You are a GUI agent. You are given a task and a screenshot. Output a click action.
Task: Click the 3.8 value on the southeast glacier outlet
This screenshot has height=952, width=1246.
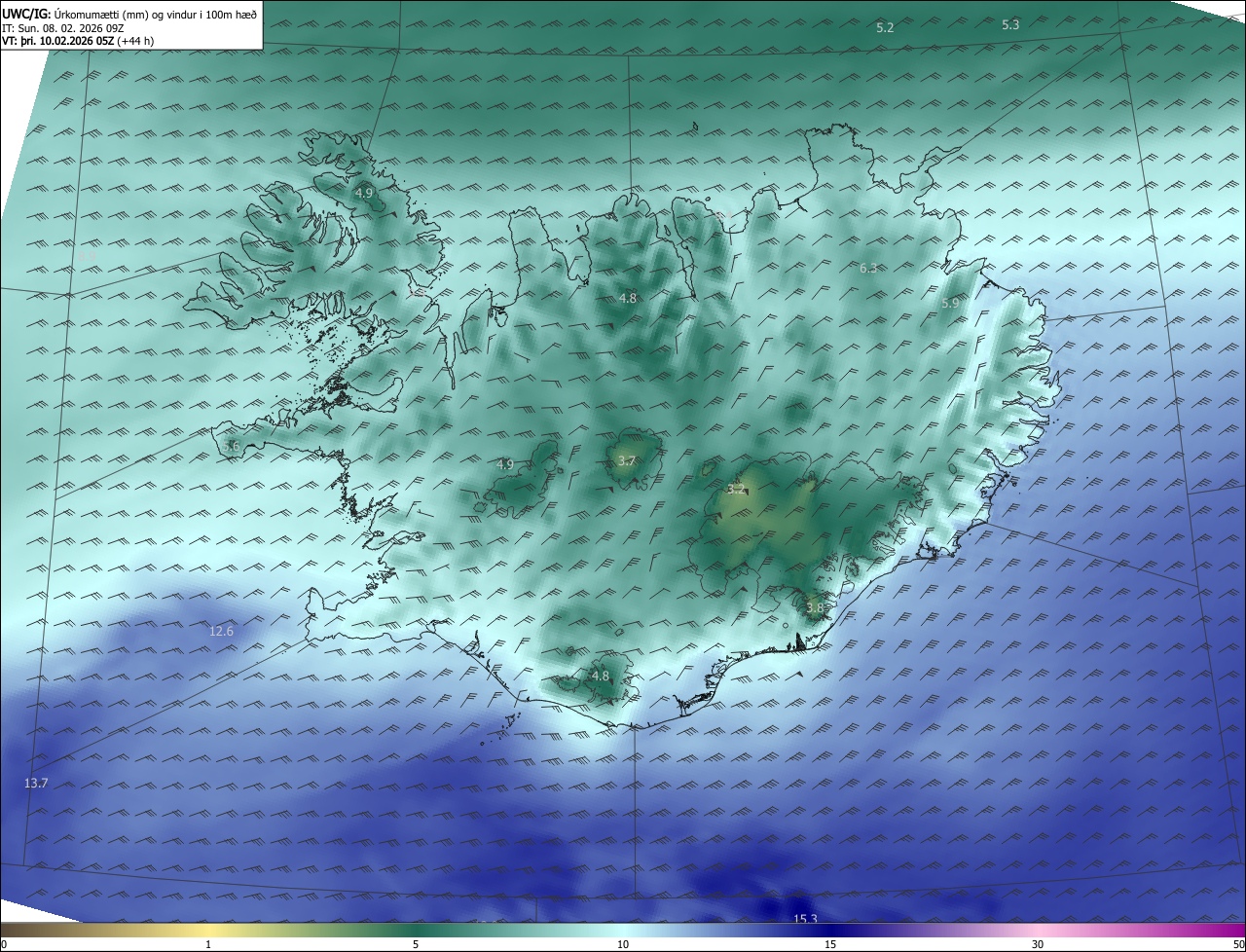point(815,607)
